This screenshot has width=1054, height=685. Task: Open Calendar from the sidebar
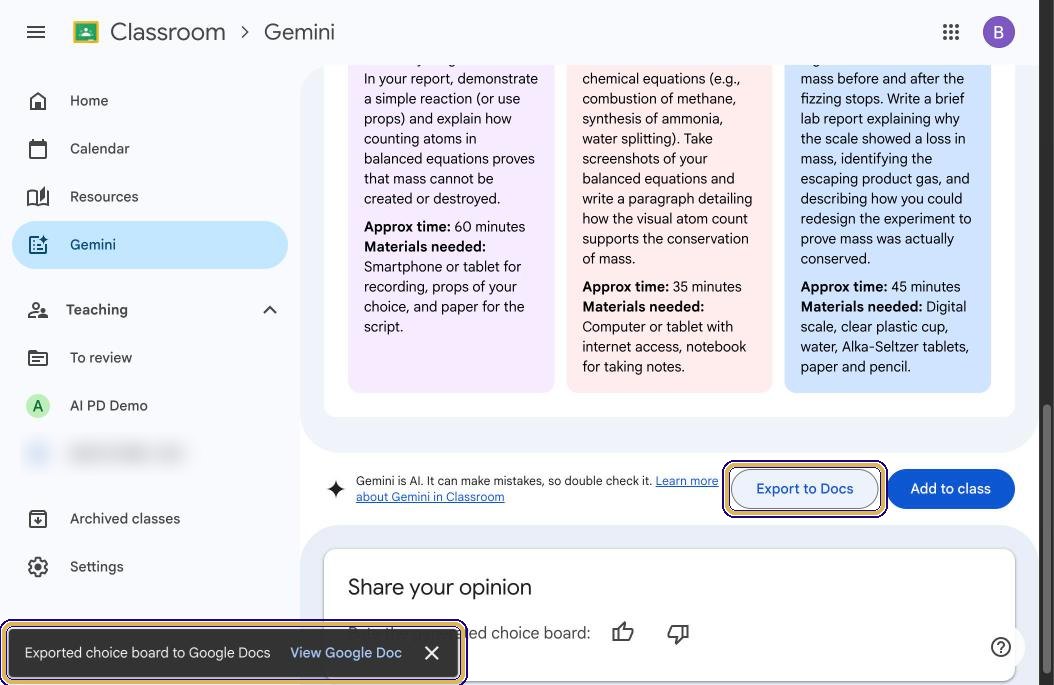point(150,149)
